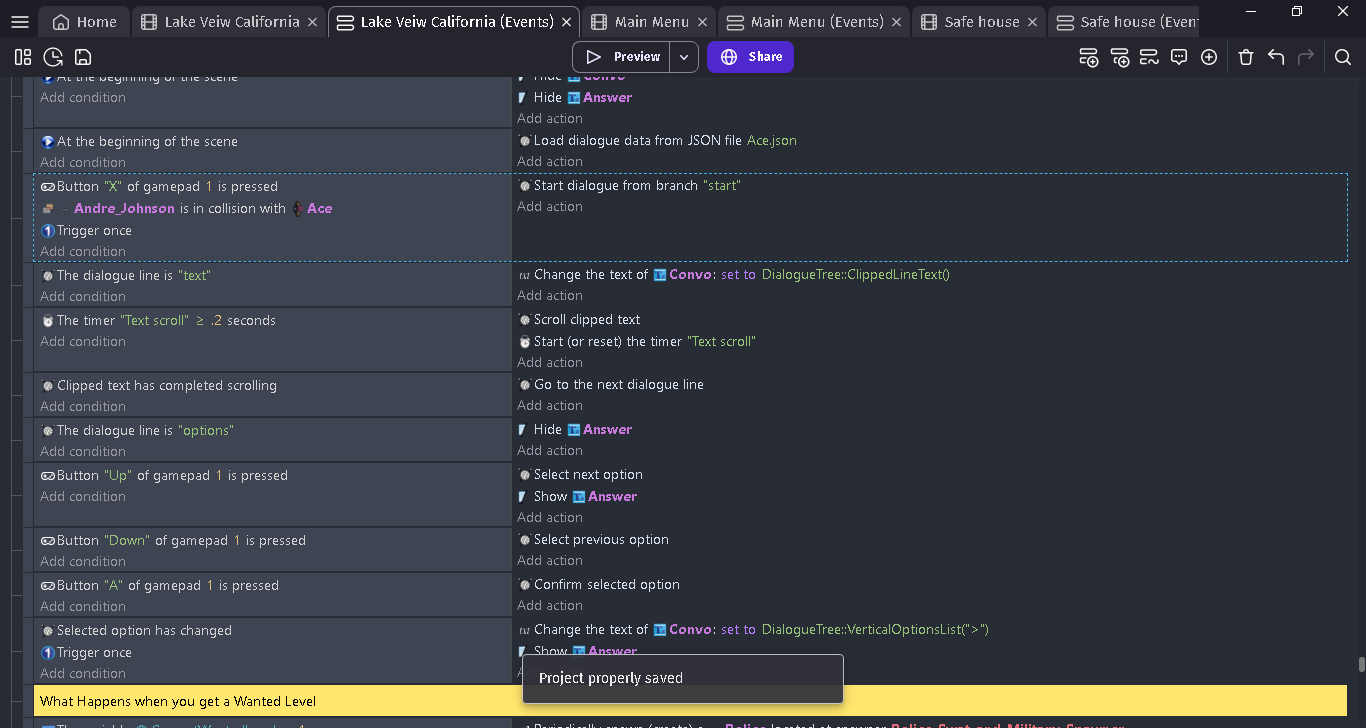Delete selected events with trash icon

[x=1245, y=57]
